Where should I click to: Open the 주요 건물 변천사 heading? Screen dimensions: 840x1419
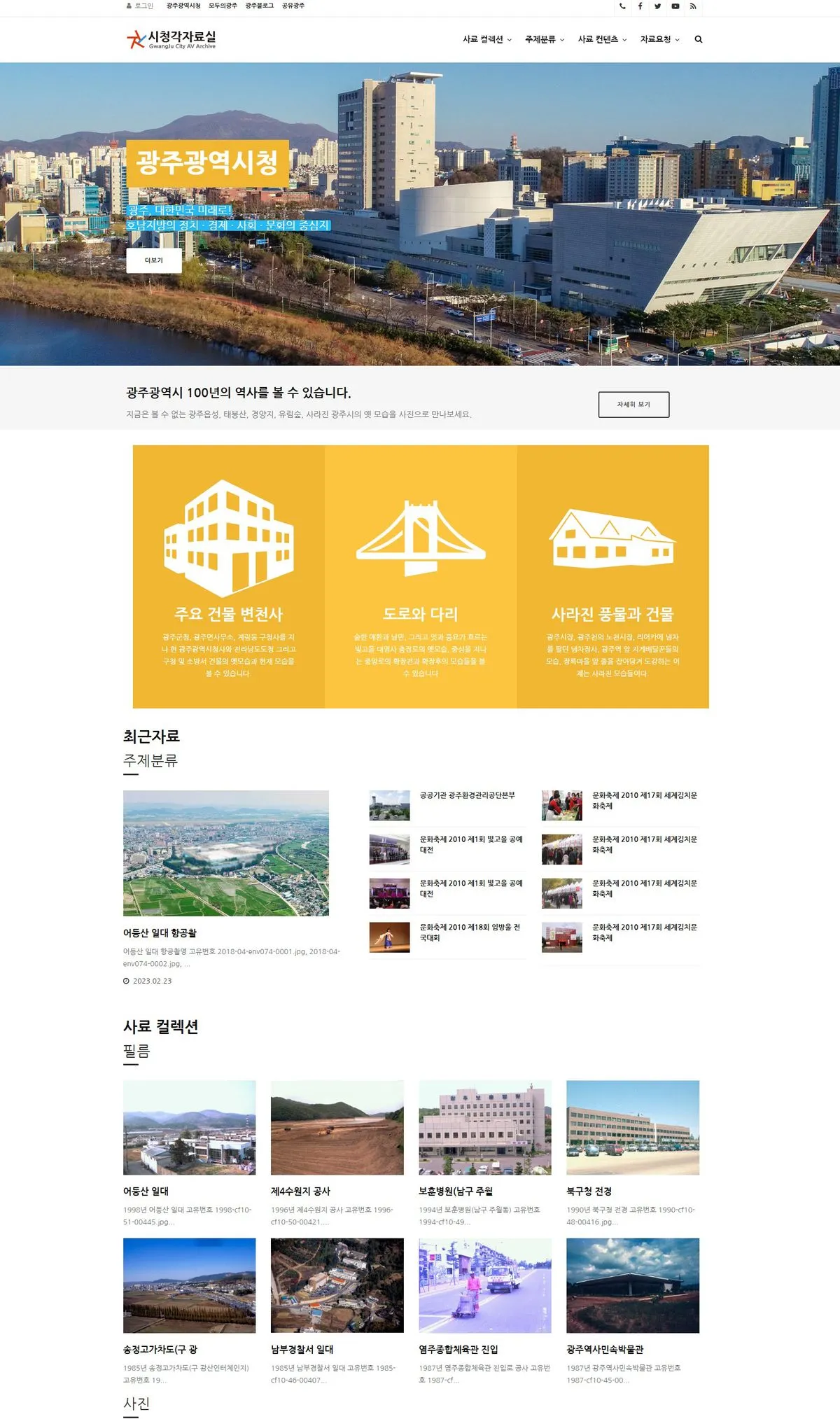click(x=228, y=614)
